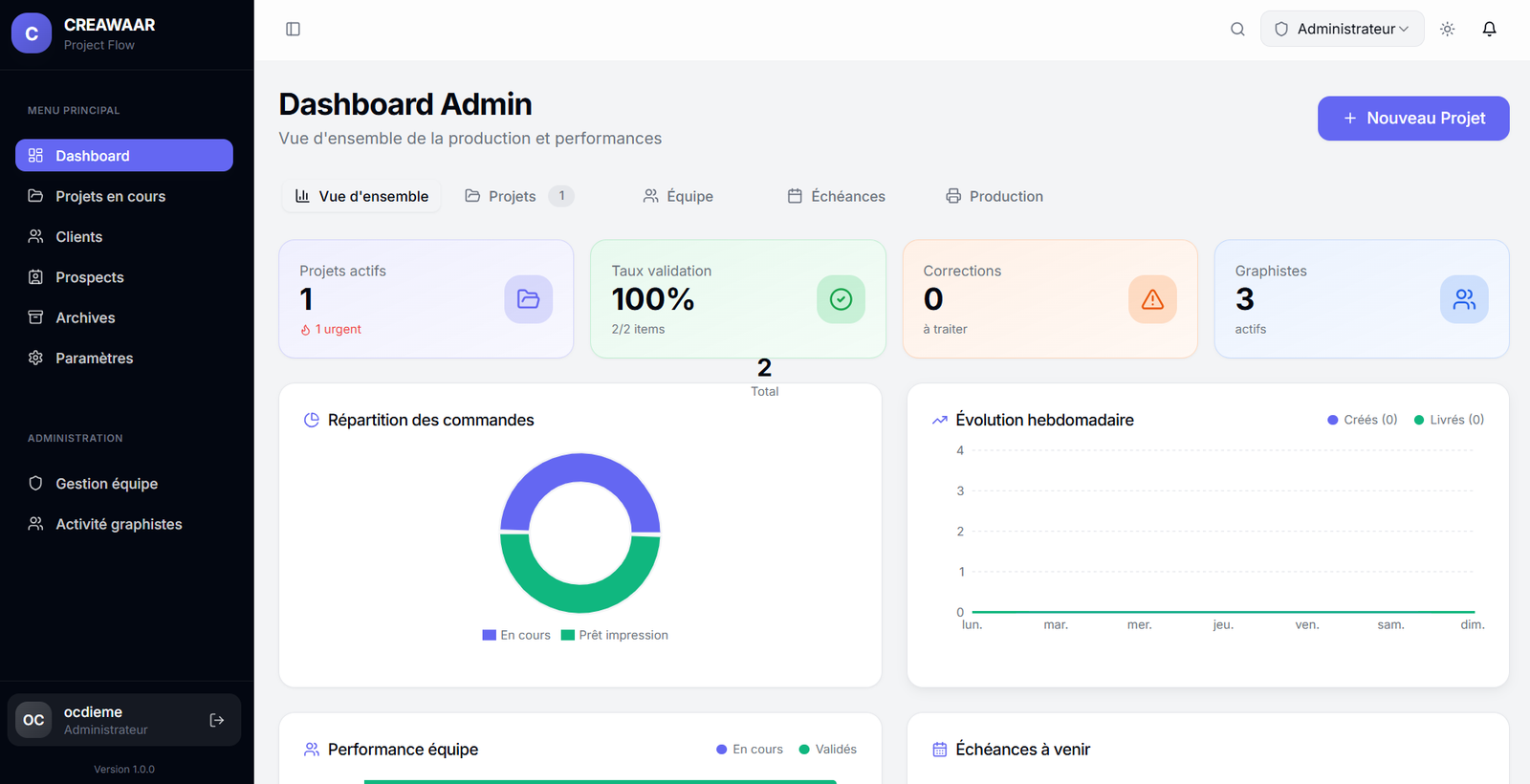The width and height of the screenshot is (1530, 784).
Task: Go to Projets en cours in sidebar
Action: (110, 196)
